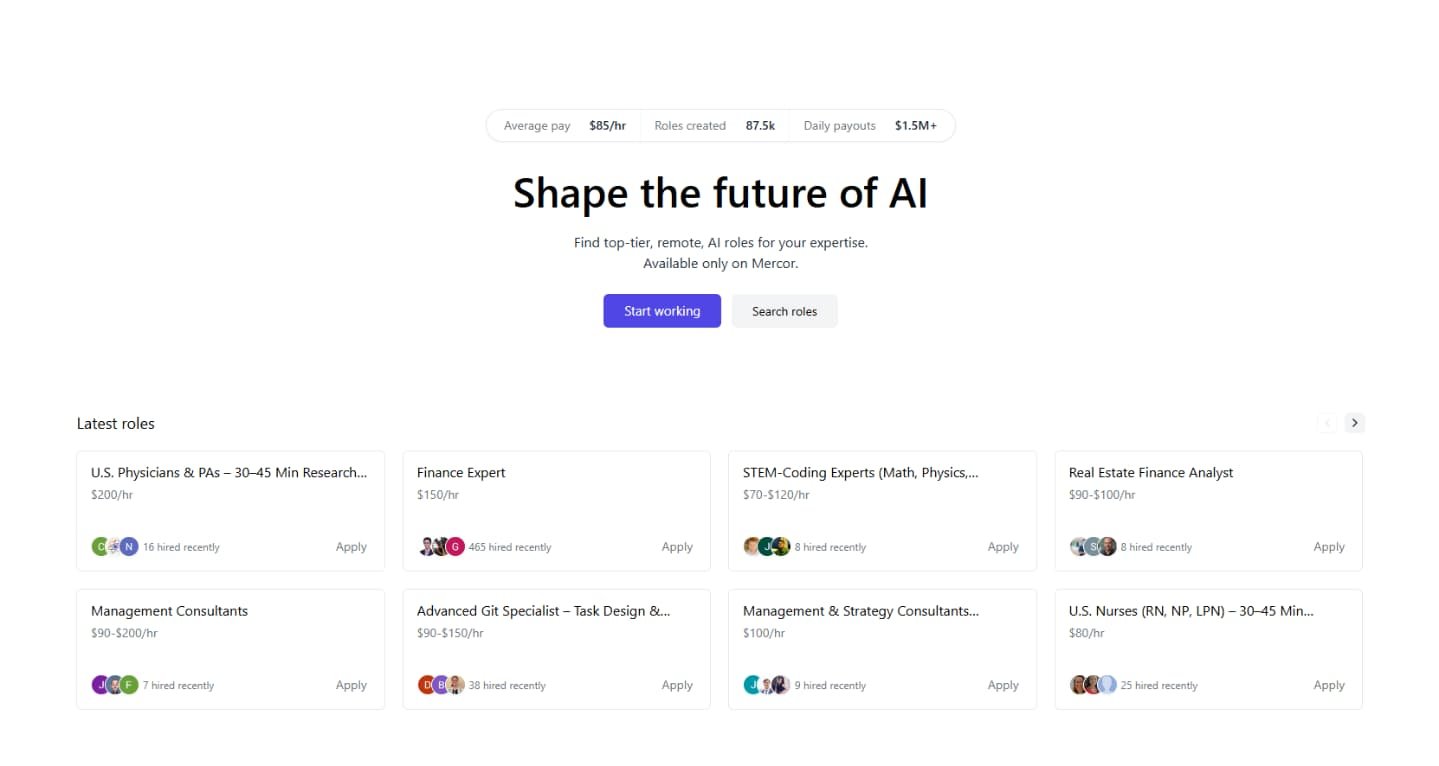Image resolution: width=1439 pixels, height=766 pixels.
Task: Click the right arrow to browse more roles
Action: [1354, 422]
